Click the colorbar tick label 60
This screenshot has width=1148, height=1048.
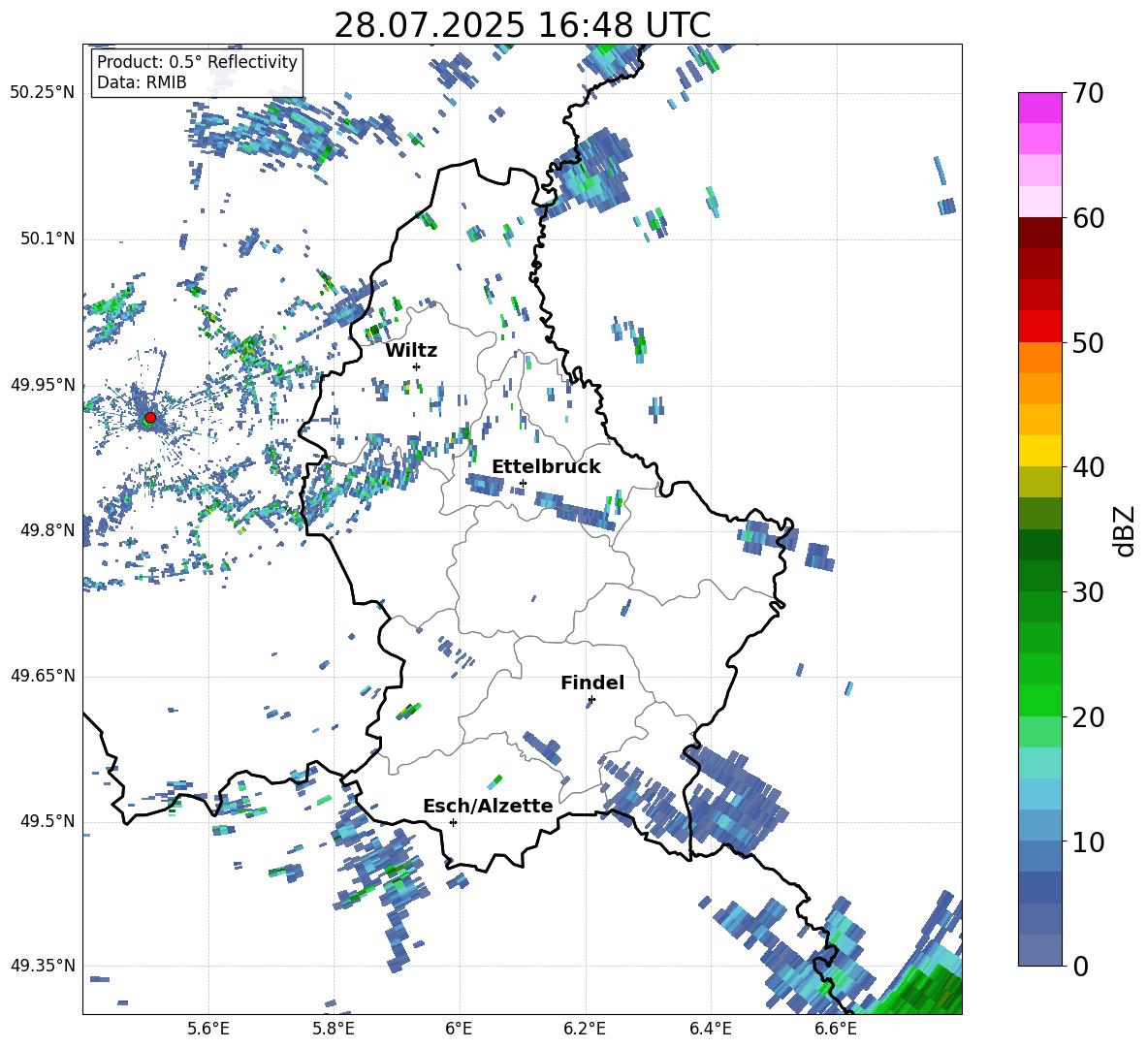point(1088,218)
